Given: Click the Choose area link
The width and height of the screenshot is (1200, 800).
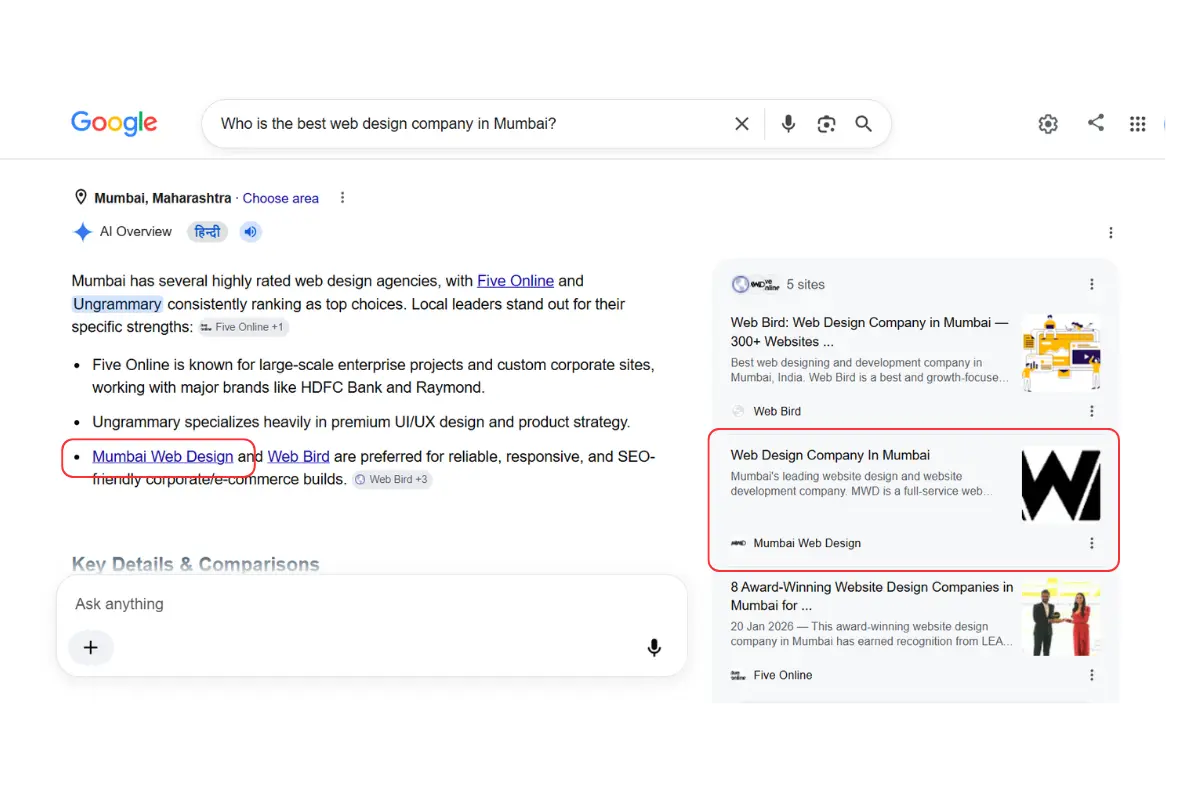Looking at the screenshot, I should pos(281,198).
